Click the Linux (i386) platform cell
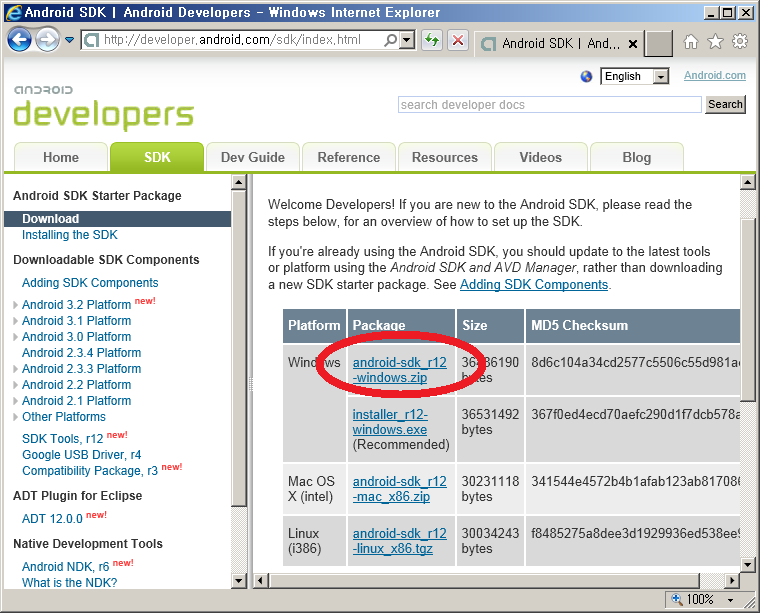Viewport: 760px width, 613px height. (314, 541)
